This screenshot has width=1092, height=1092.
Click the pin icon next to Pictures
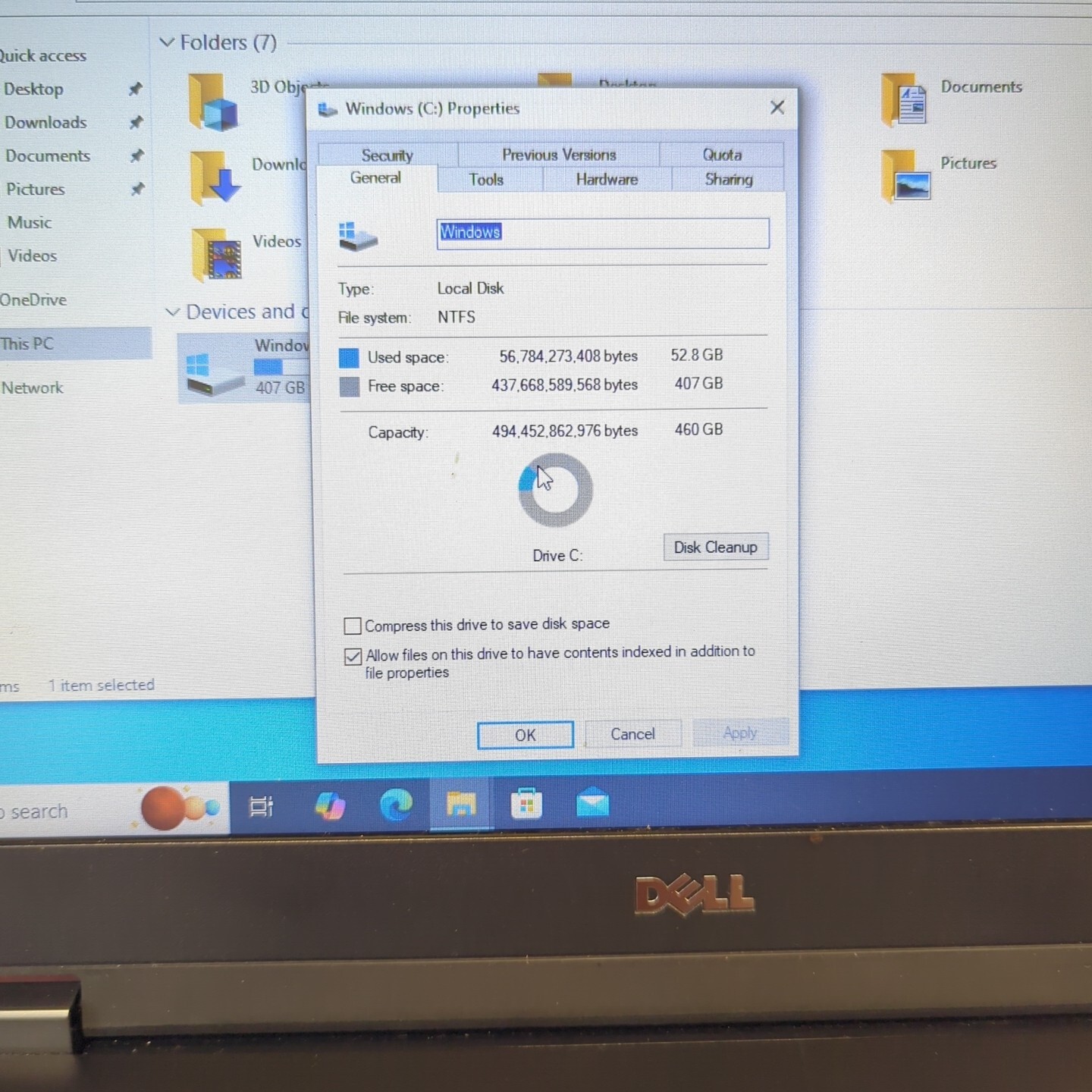coord(137,189)
